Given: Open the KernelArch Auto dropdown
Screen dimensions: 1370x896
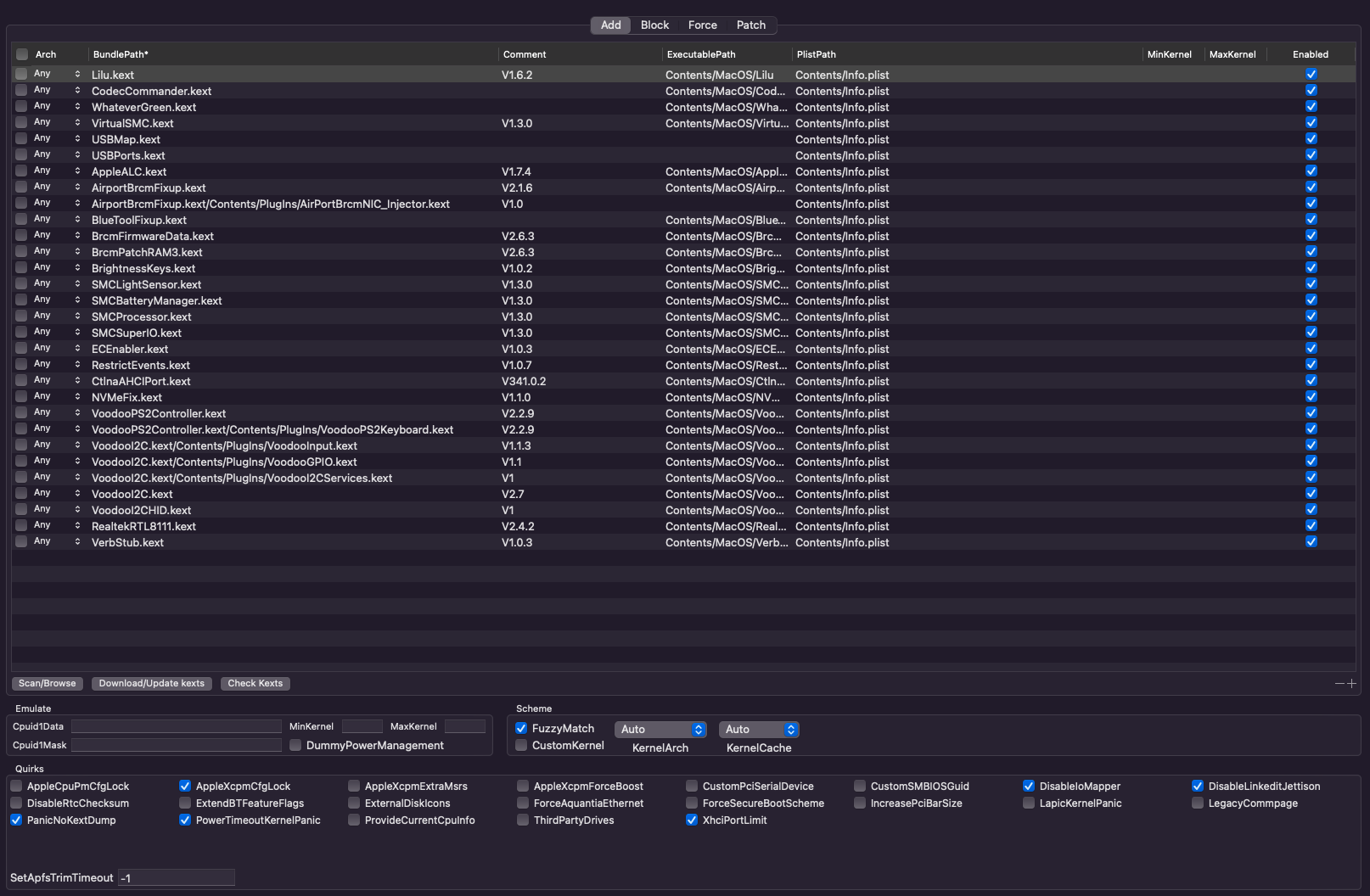Looking at the screenshot, I should (660, 730).
